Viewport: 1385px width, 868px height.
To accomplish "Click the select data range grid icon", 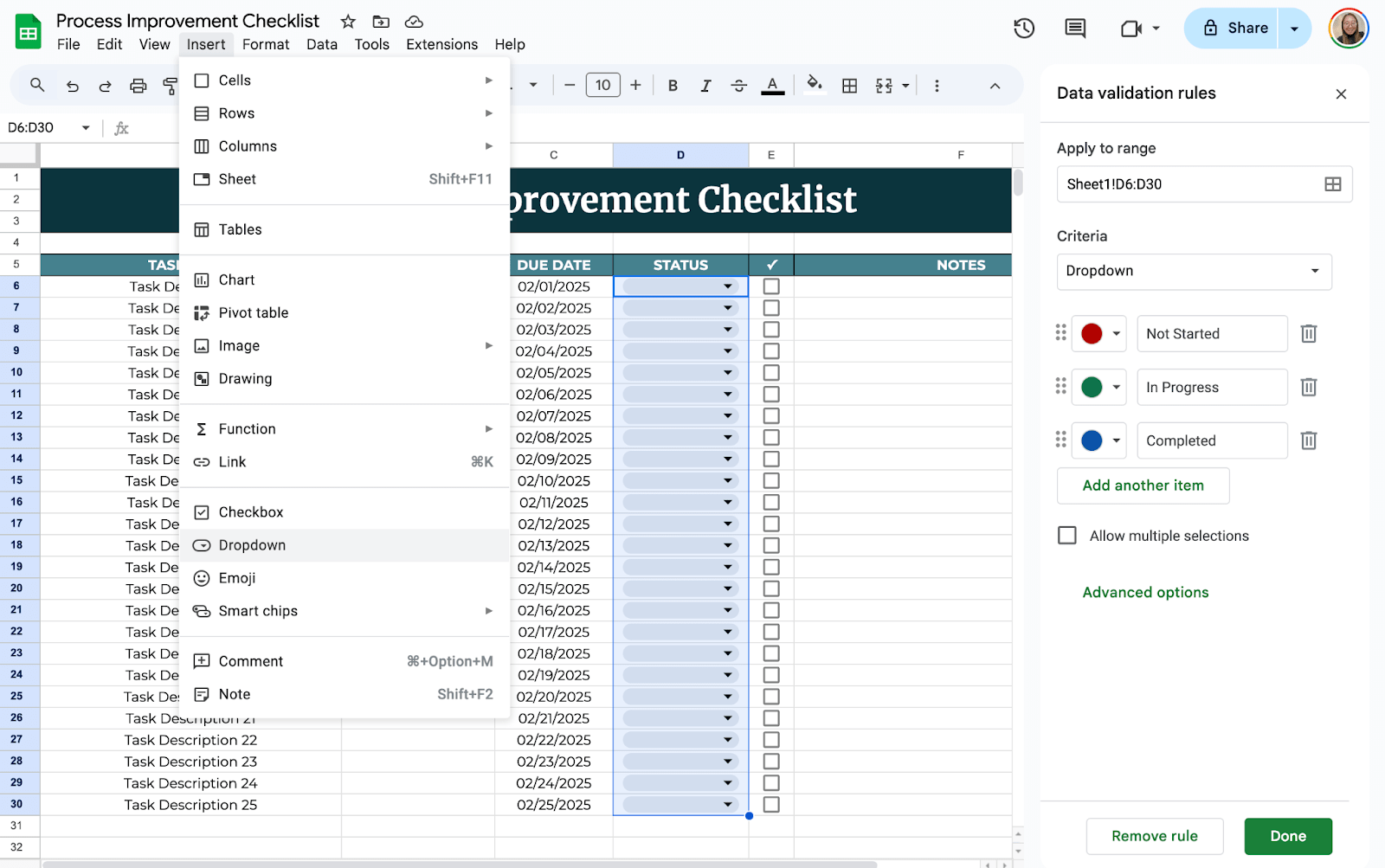I will (x=1332, y=184).
